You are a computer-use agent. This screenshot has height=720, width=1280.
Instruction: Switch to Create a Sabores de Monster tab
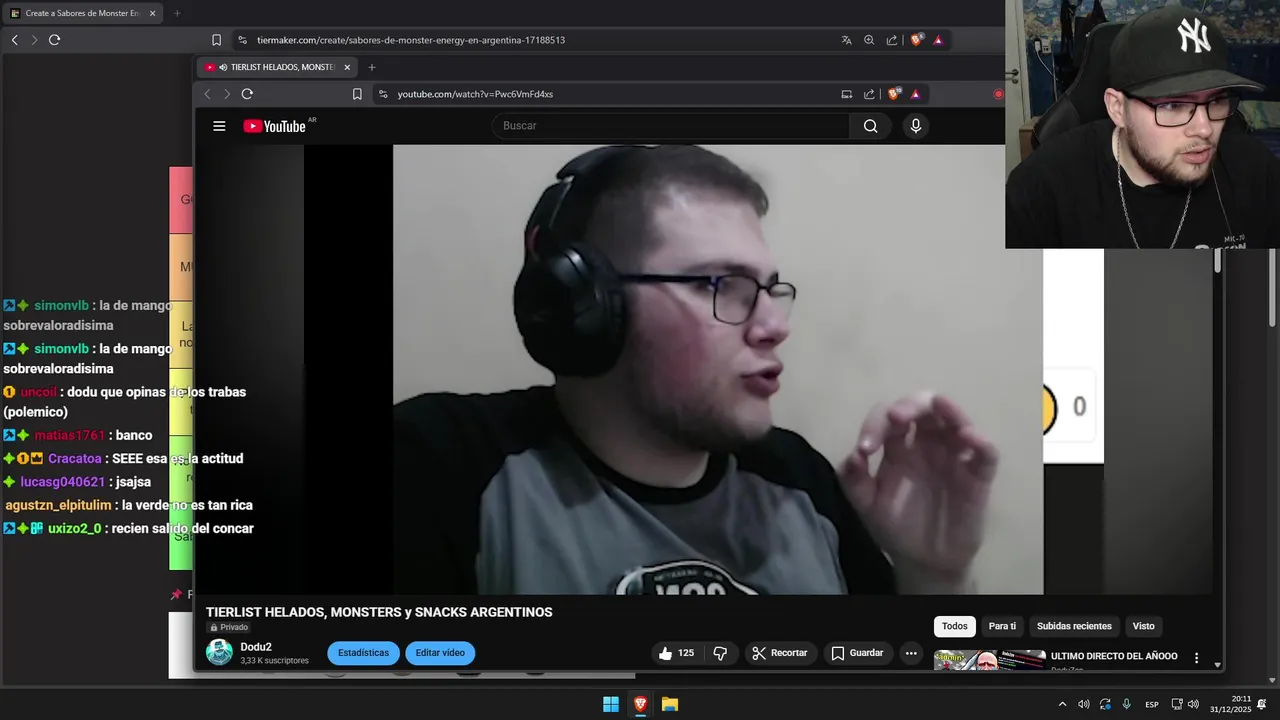(x=85, y=13)
